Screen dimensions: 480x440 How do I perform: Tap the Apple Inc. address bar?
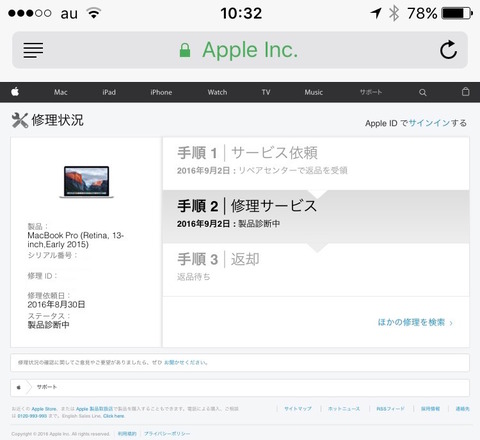[x=240, y=50]
